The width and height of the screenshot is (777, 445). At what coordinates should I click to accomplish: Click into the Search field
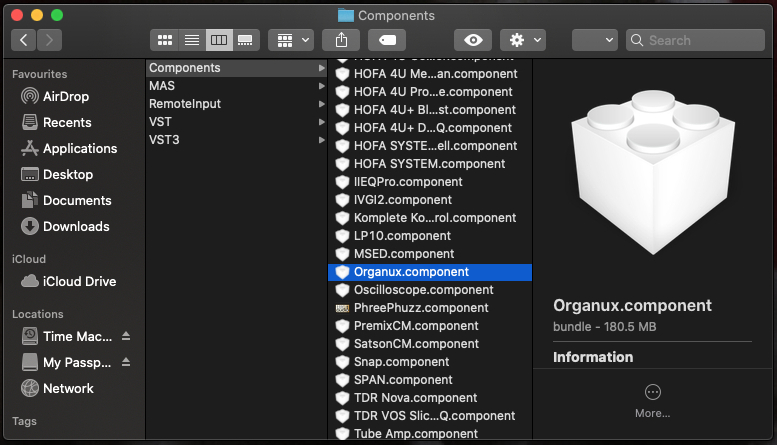(x=695, y=40)
